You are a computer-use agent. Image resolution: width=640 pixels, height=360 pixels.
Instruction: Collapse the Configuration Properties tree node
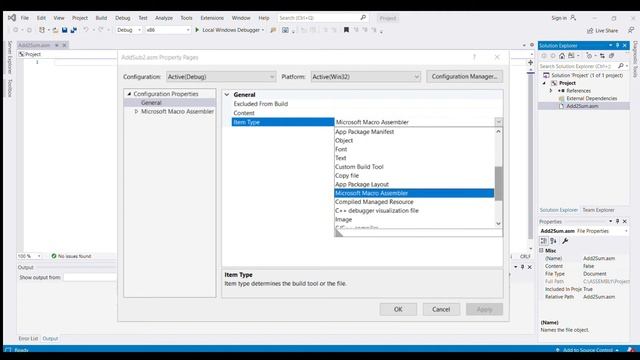tap(129, 94)
